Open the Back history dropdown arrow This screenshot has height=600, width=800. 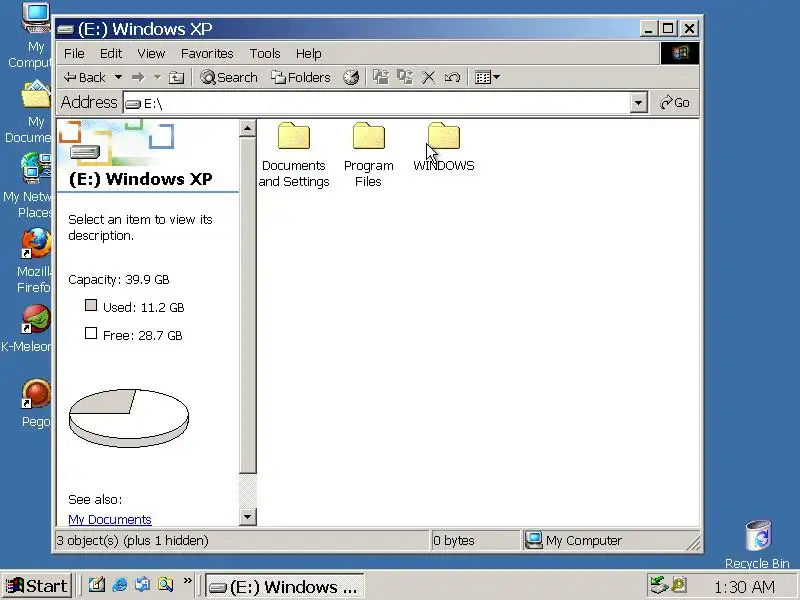[118, 78]
